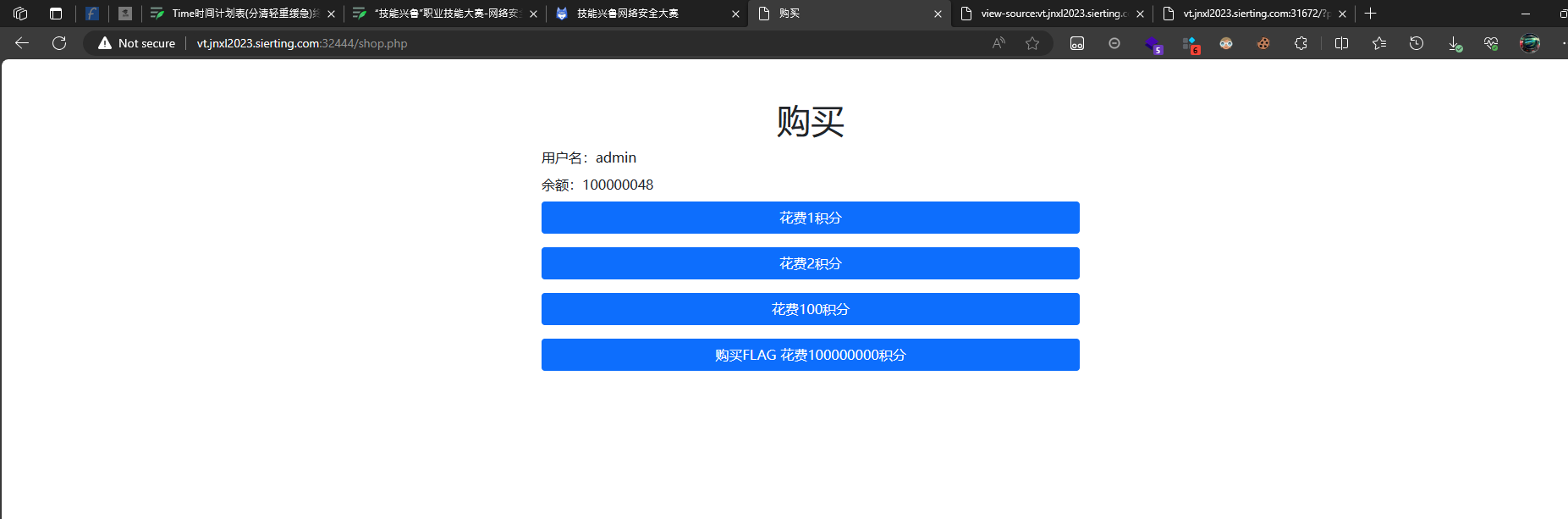The height and width of the screenshot is (519, 1568).
Task: Click the 花费100积分 button
Action: pos(811,309)
